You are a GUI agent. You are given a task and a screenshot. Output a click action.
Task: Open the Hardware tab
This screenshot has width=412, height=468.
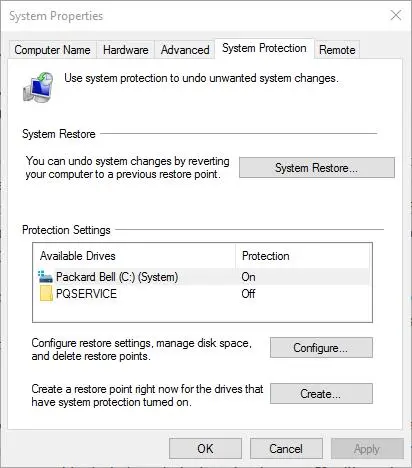(x=126, y=50)
